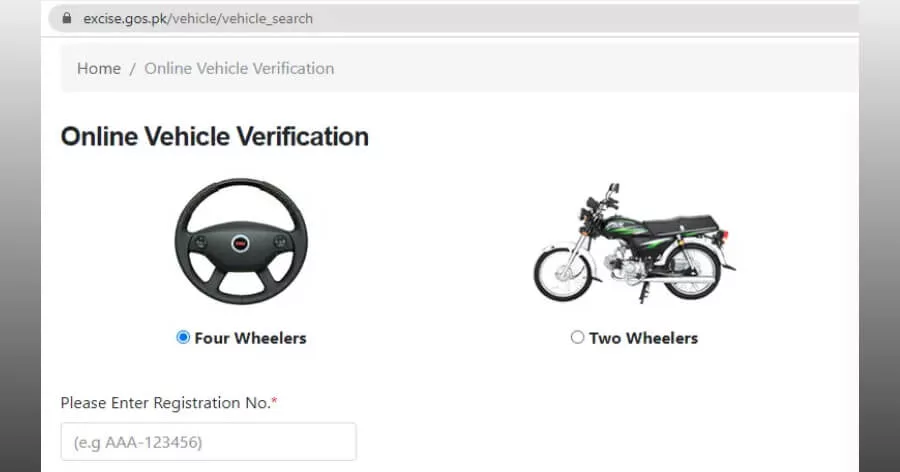
Task: Click the red required-field asterisk
Action: pyautogui.click(x=274, y=401)
